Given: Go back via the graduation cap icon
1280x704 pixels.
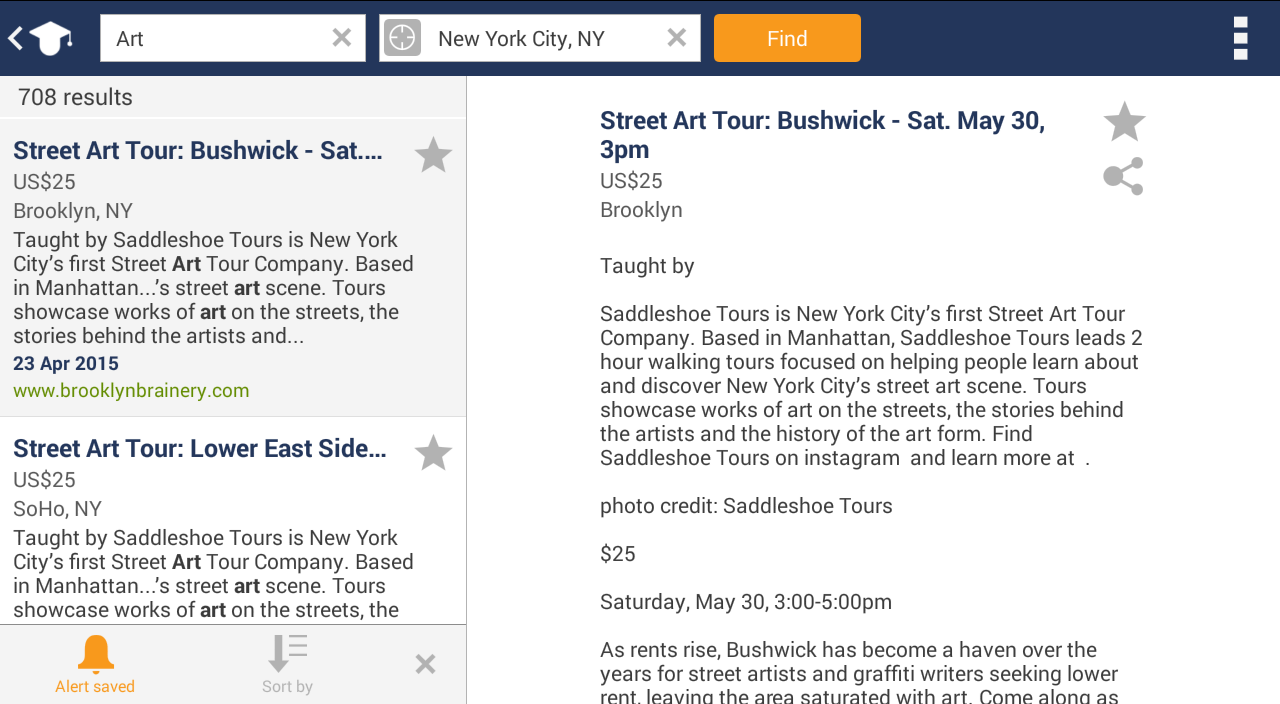Looking at the screenshot, I should click(x=40, y=39).
